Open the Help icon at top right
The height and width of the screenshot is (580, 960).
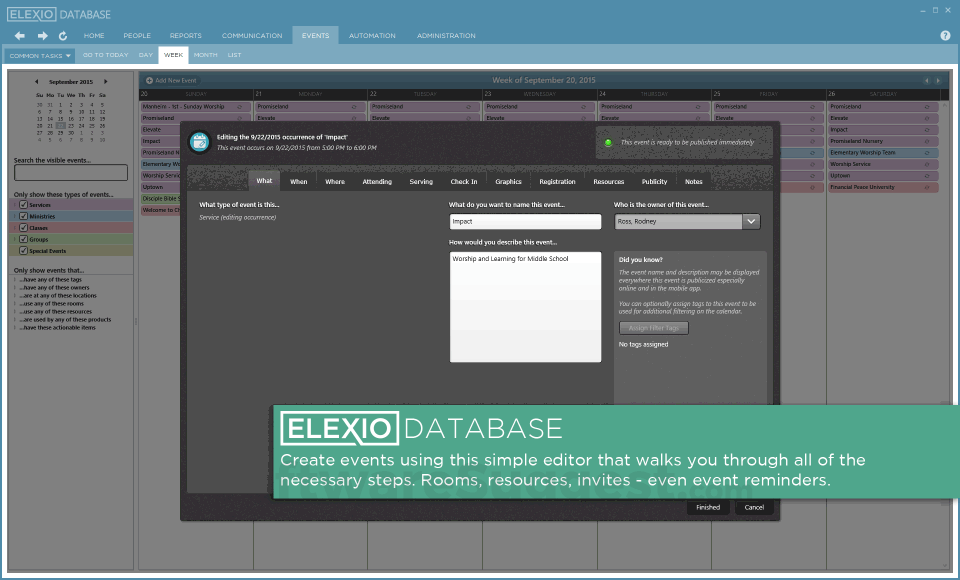(944, 34)
